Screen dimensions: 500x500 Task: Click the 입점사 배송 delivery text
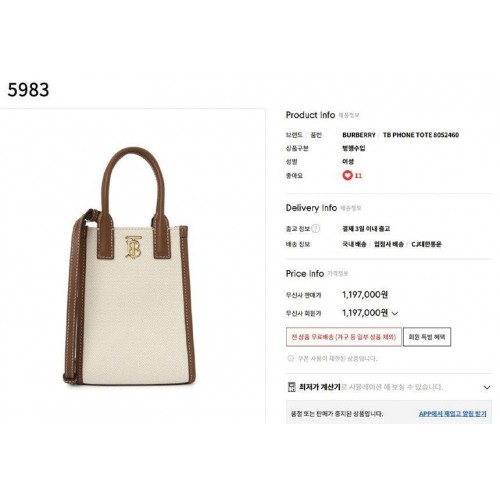(389, 244)
